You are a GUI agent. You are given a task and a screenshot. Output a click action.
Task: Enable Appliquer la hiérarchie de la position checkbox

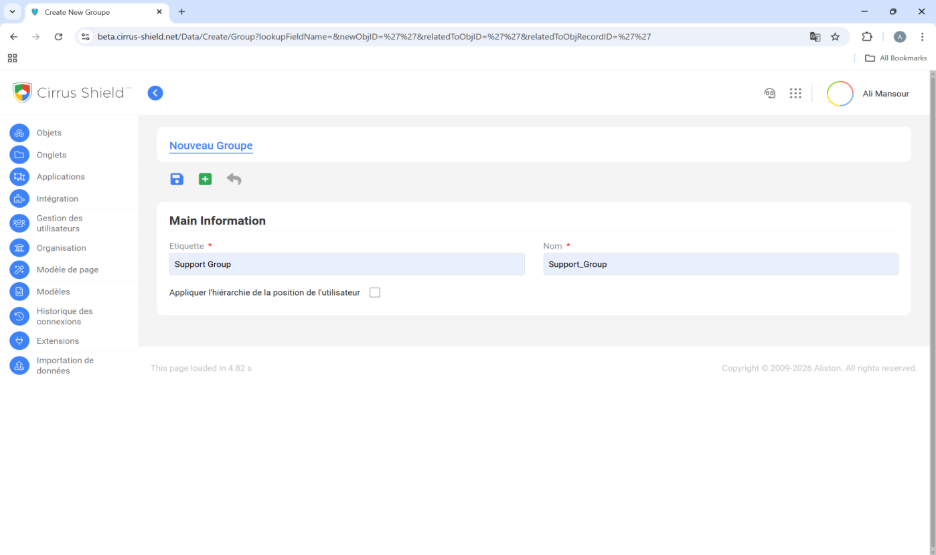tap(375, 293)
